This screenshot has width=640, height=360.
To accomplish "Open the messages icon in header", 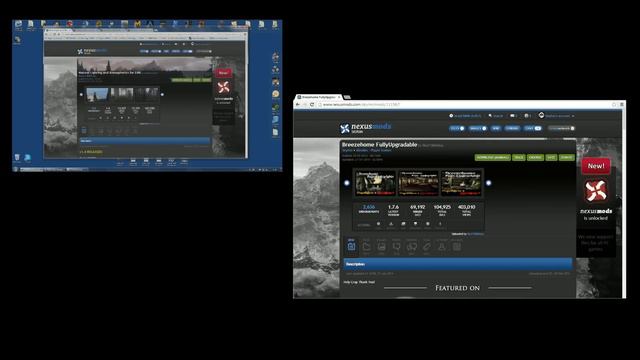I will click(513, 116).
